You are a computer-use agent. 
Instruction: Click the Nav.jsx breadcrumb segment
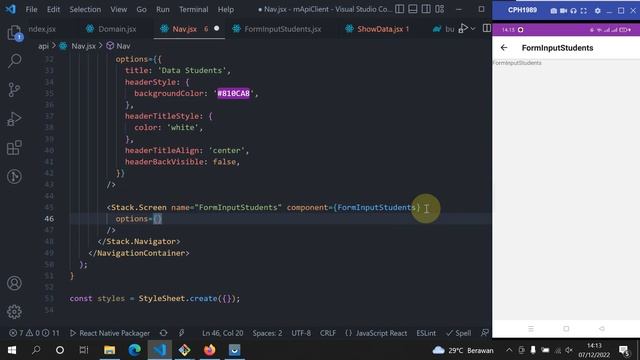[x=83, y=46]
